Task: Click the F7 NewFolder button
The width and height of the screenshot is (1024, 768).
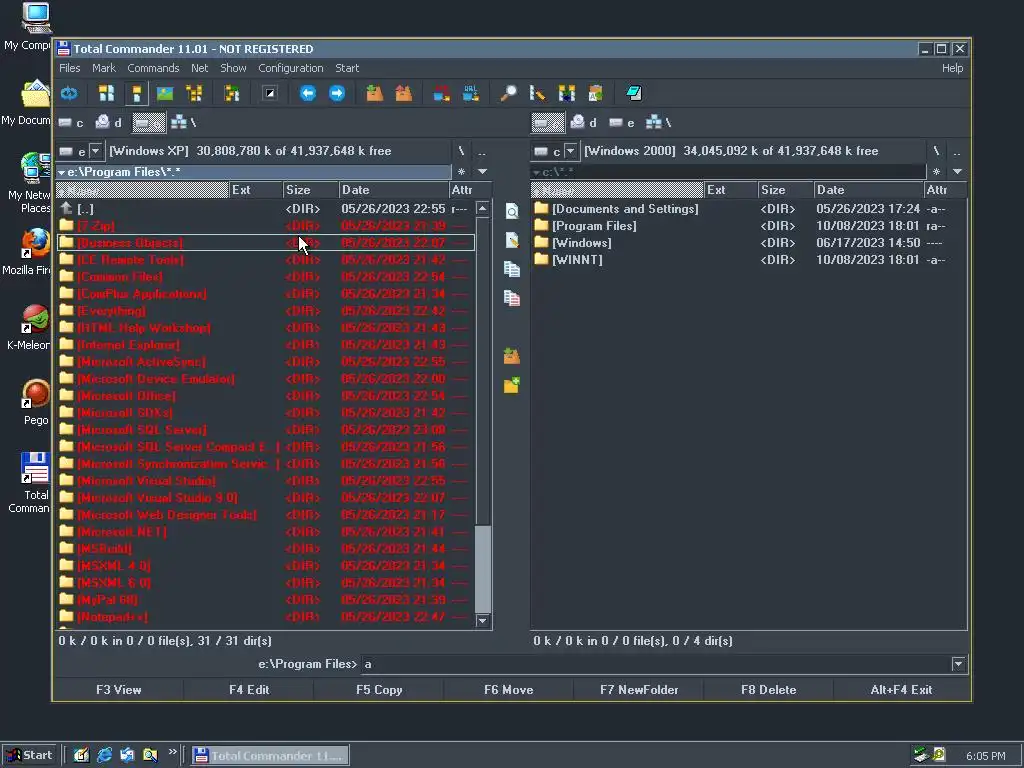Action: click(639, 690)
